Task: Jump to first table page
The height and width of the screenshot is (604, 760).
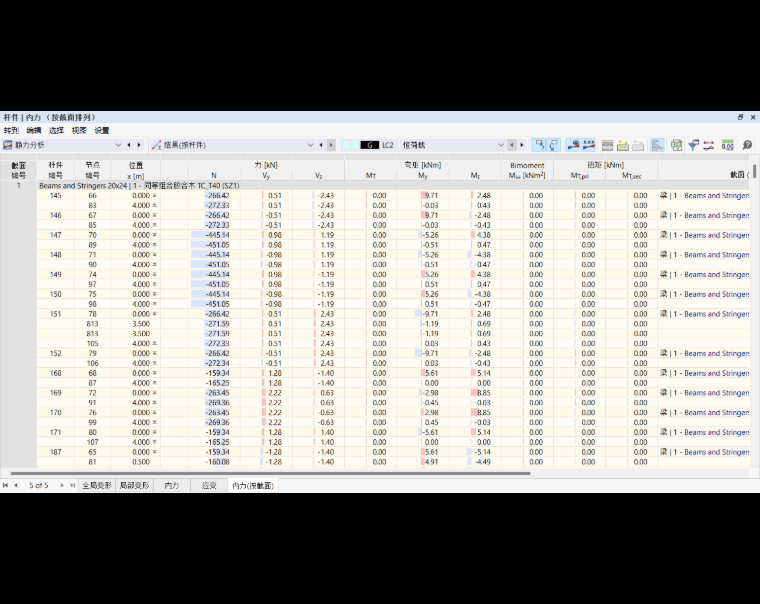Action: click(x=5, y=485)
